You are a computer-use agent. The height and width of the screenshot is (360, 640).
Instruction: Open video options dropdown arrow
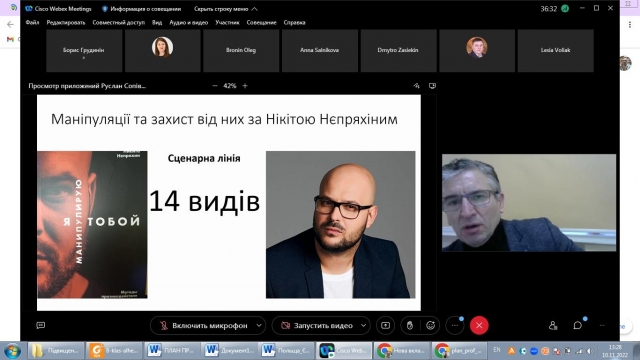point(363,325)
